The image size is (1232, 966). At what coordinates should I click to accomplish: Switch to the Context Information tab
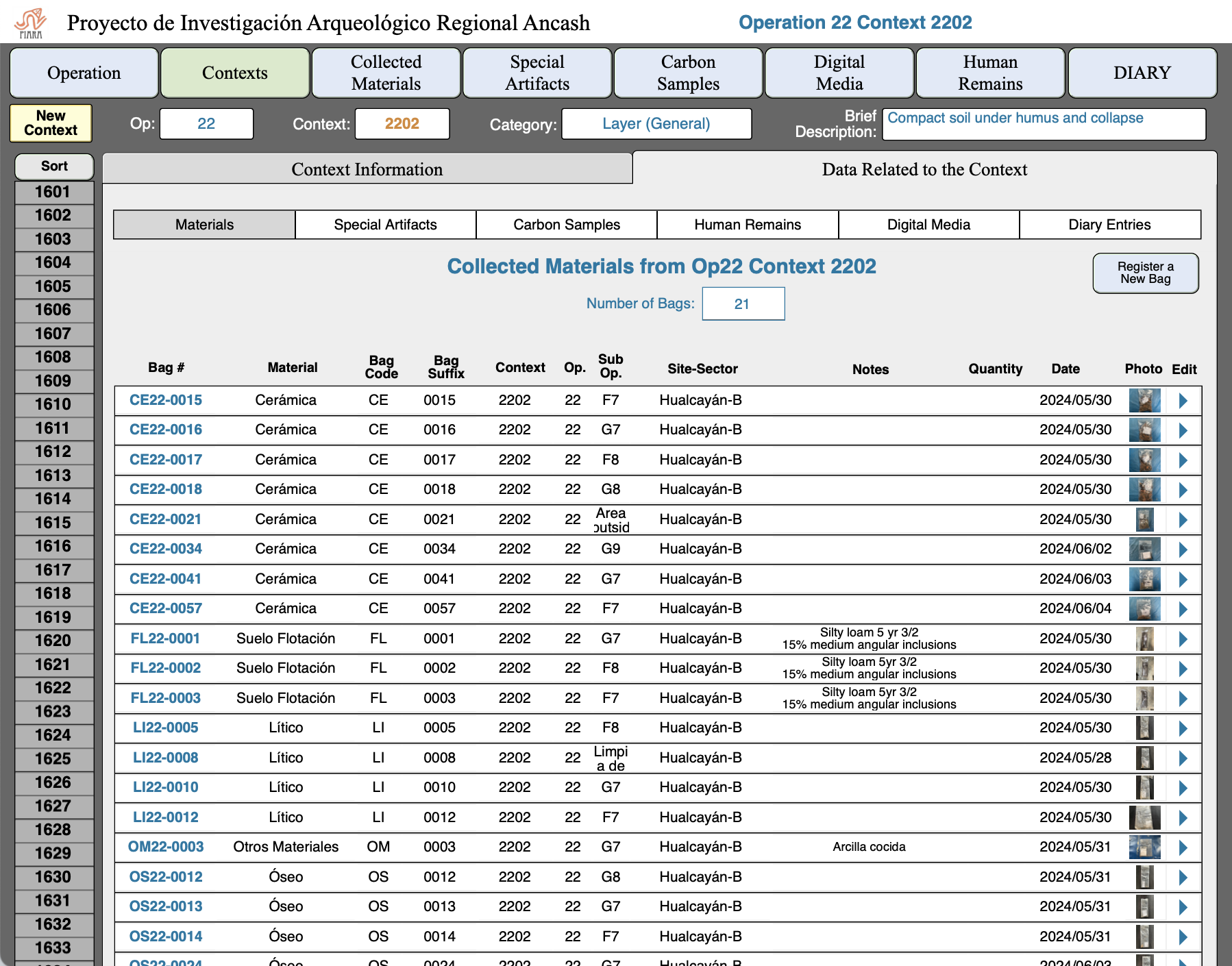point(367,169)
